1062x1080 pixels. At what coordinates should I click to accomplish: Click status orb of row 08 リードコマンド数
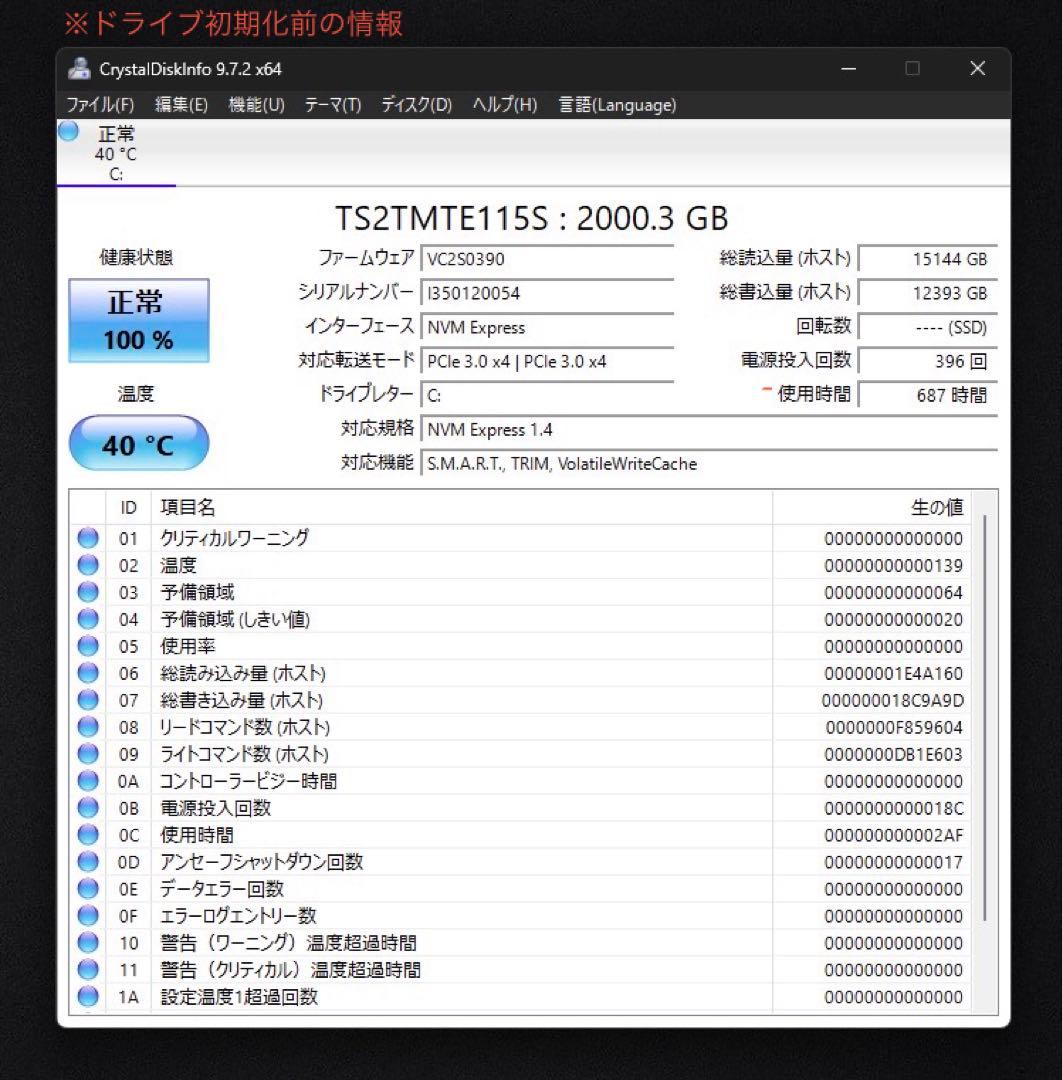tap(88, 727)
